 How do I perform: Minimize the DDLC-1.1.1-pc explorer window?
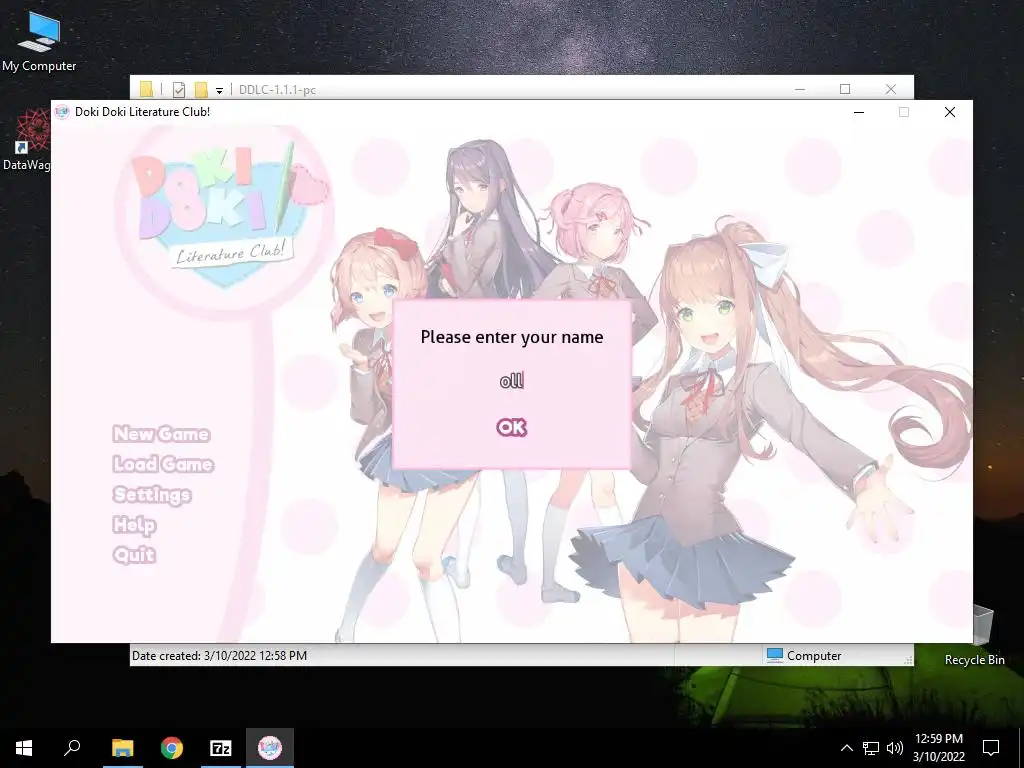[x=800, y=89]
